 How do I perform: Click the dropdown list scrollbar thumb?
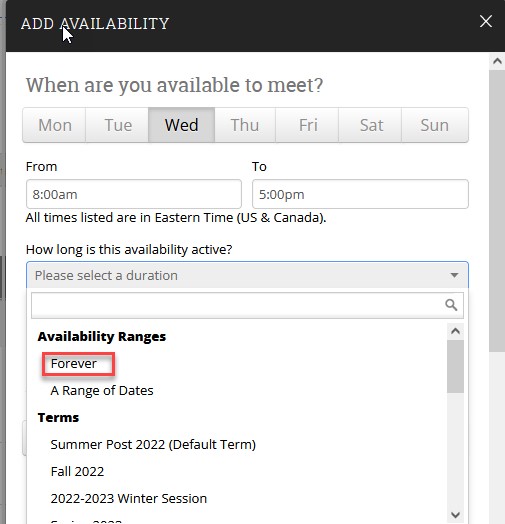455,367
